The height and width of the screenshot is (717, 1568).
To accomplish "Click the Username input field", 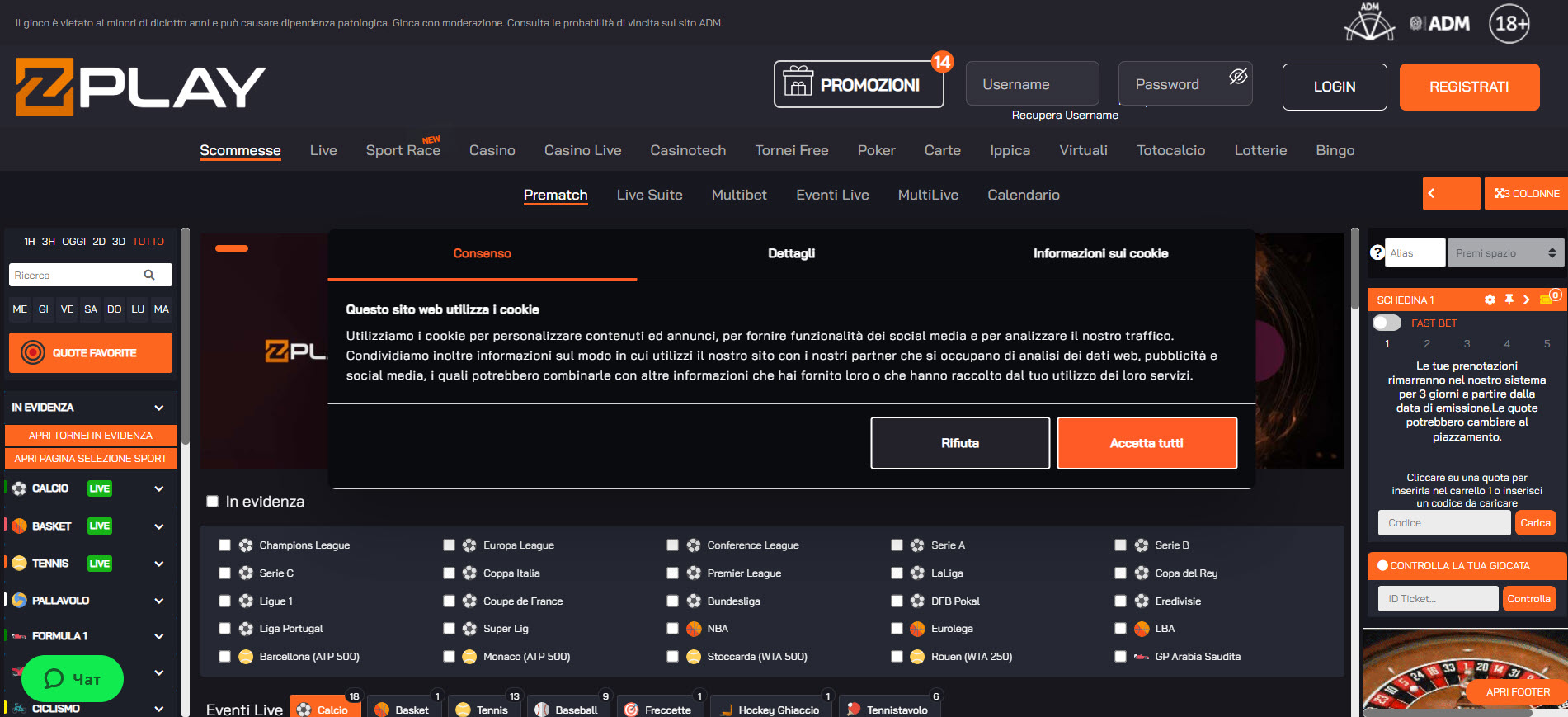I will tap(1032, 83).
